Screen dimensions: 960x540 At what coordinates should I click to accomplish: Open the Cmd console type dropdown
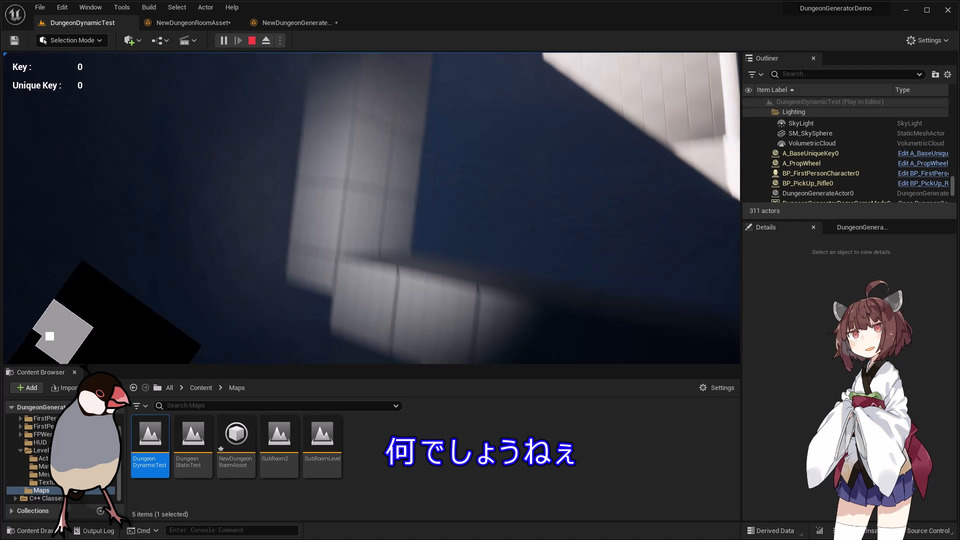pyautogui.click(x=143, y=531)
